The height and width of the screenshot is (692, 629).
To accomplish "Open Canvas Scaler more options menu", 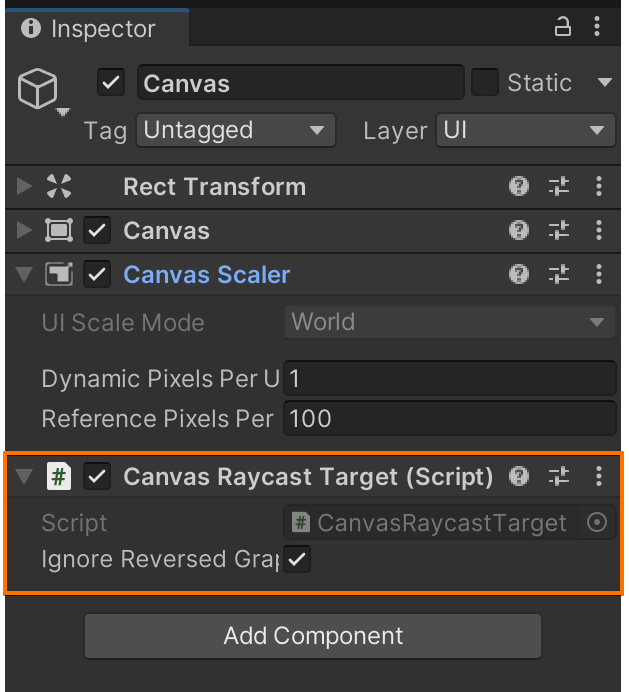I will click(x=599, y=274).
